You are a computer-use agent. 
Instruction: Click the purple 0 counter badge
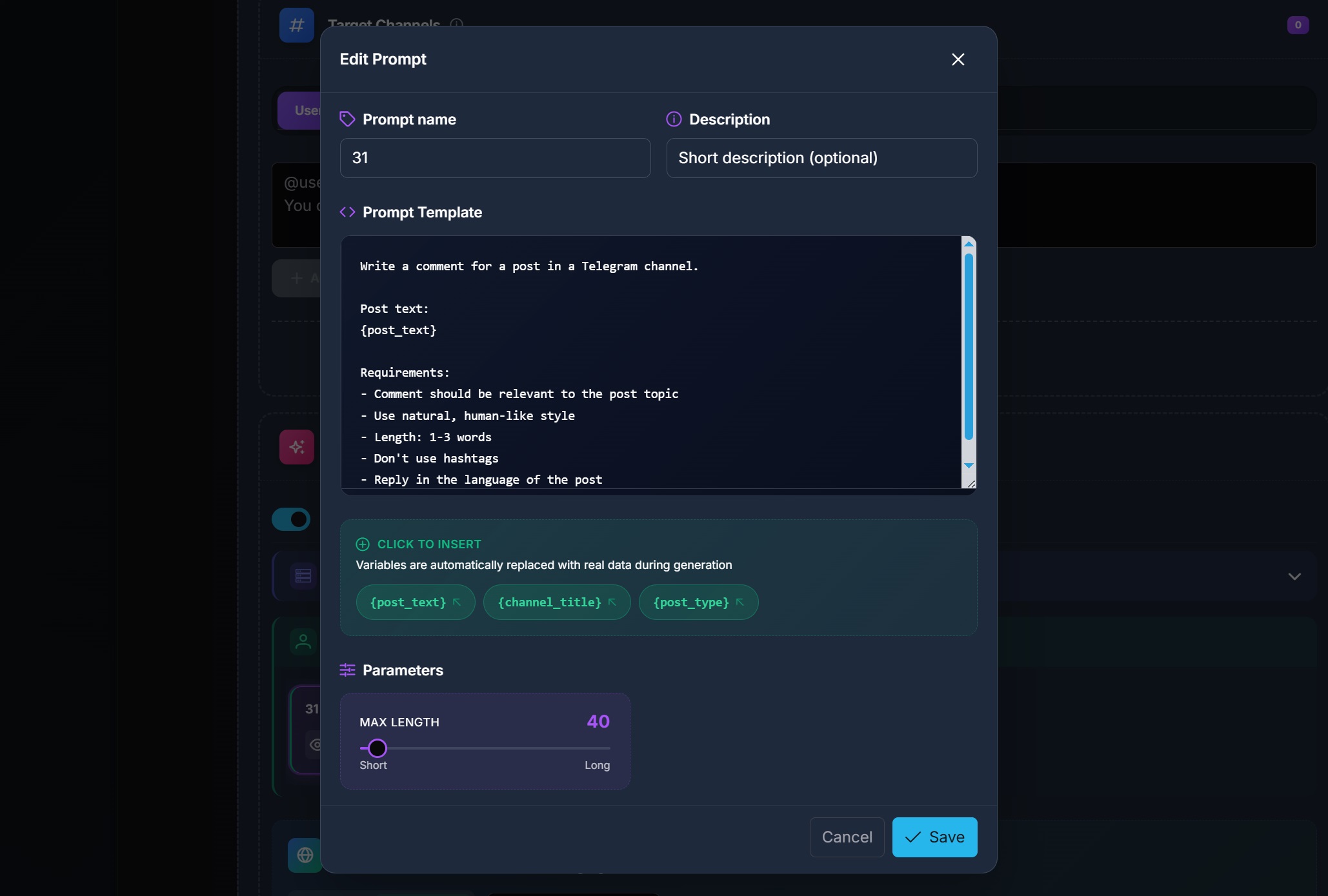pos(1298,25)
